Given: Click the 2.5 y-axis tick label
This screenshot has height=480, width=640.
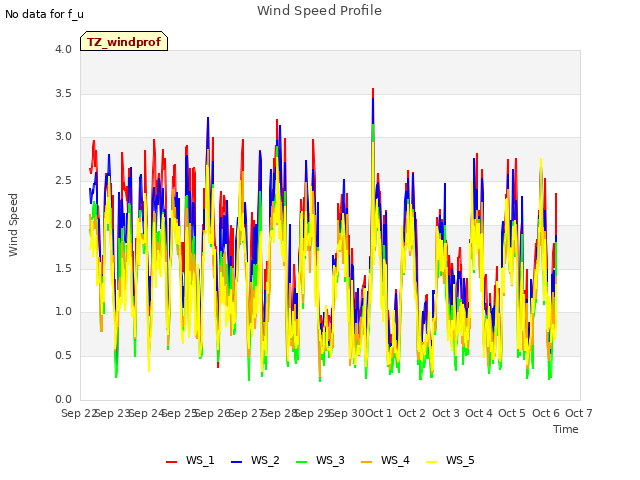Looking at the screenshot, I should 64,180.
